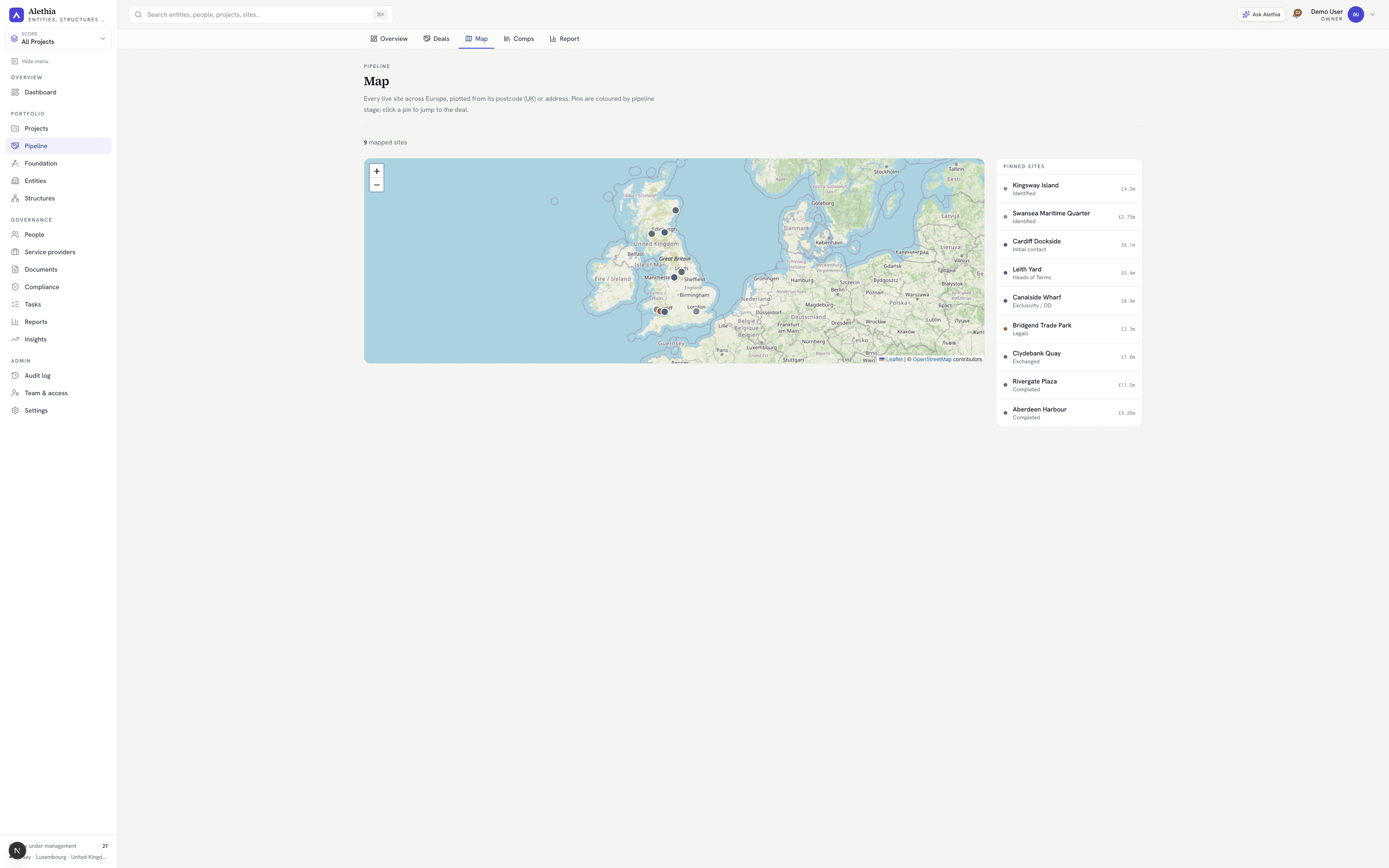Open the Swansea Maritime Quarter pinned site
Screen dimensions: 1389x868
pos(1069,217)
